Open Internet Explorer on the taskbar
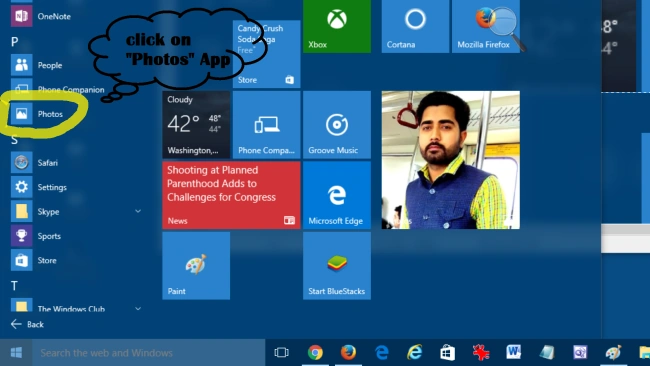This screenshot has width=650, height=366. tap(415, 353)
